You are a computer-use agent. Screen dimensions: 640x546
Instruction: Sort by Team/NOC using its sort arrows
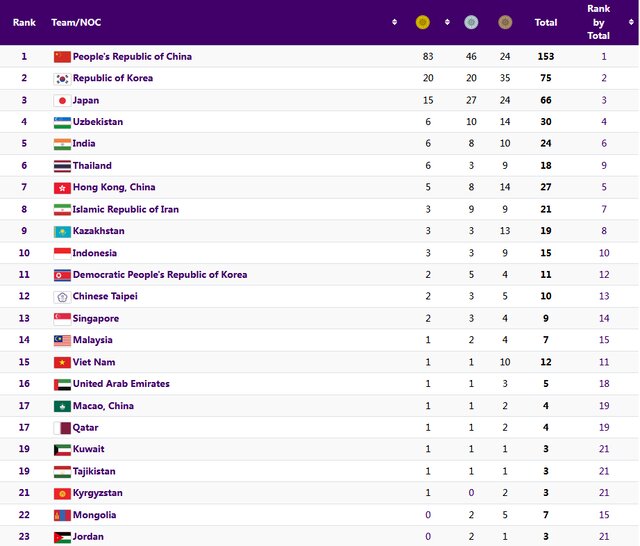(394, 22)
